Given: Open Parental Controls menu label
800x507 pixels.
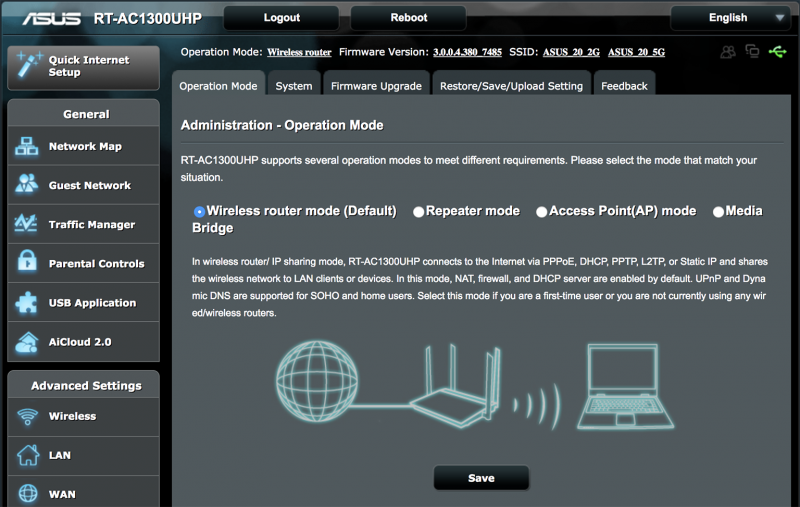Looking at the screenshot, I should pos(96,264).
